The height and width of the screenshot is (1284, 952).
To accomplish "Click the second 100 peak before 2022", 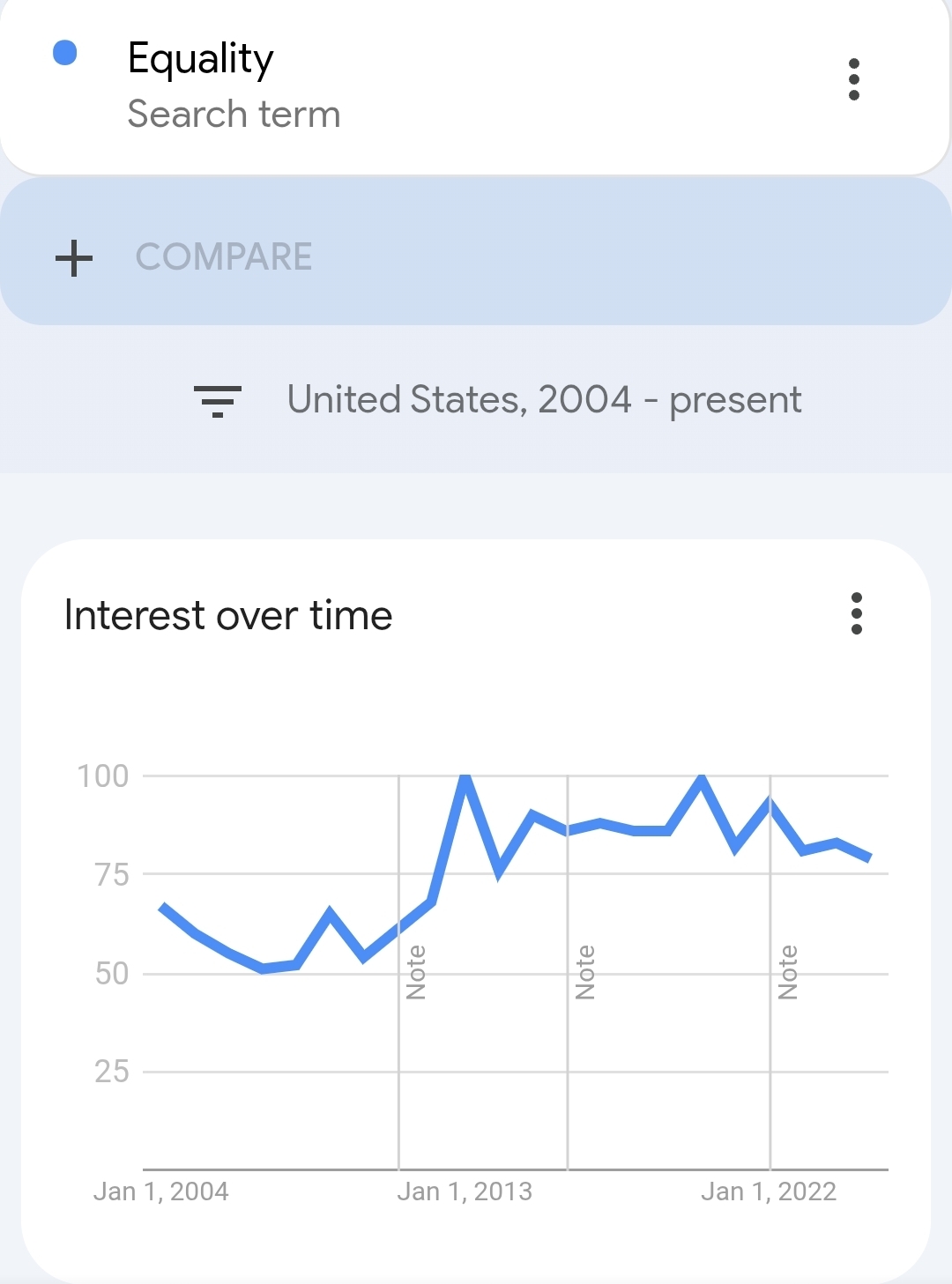I will tap(702, 777).
